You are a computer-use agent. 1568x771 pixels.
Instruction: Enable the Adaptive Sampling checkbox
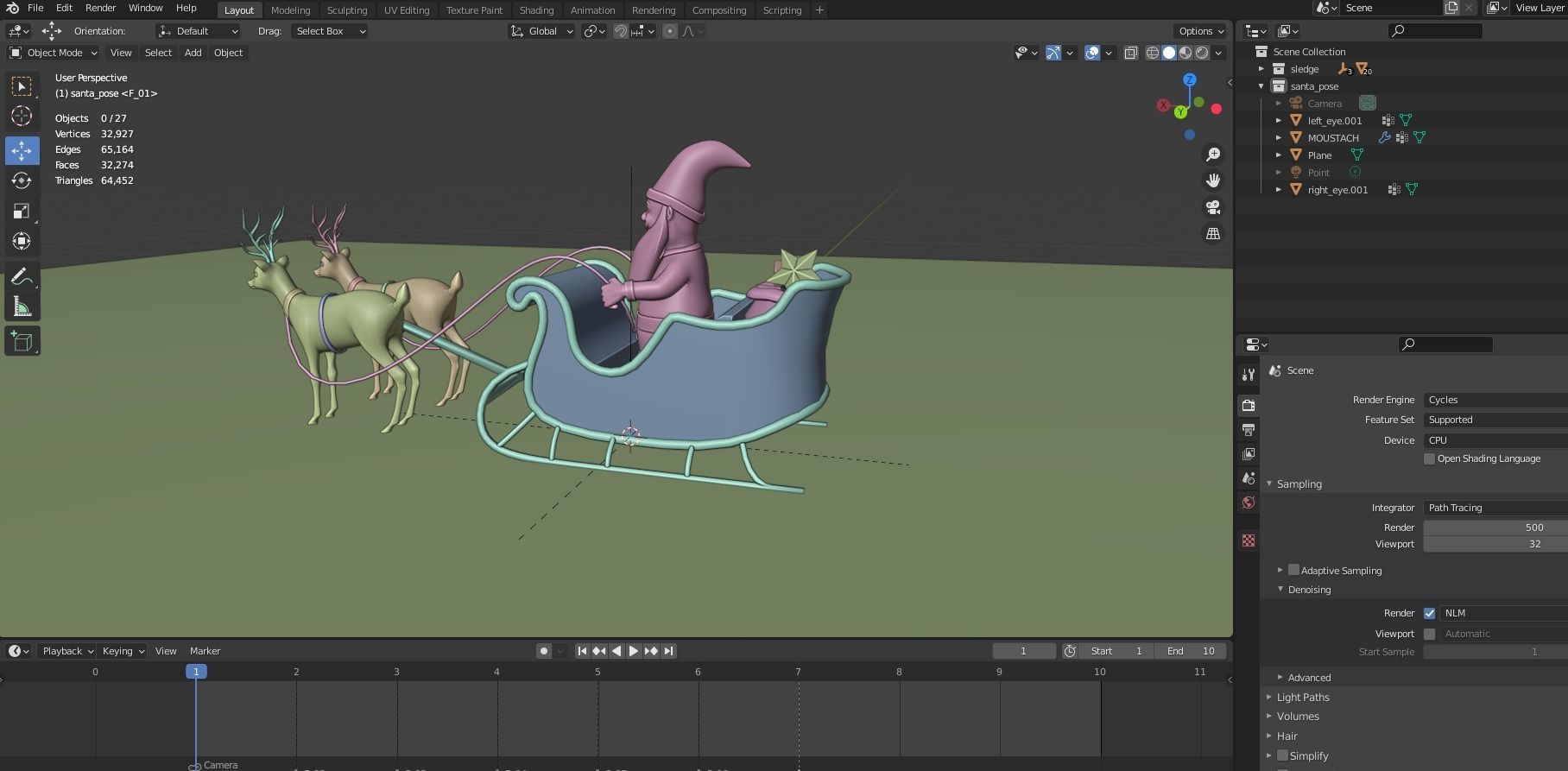tap(1293, 570)
